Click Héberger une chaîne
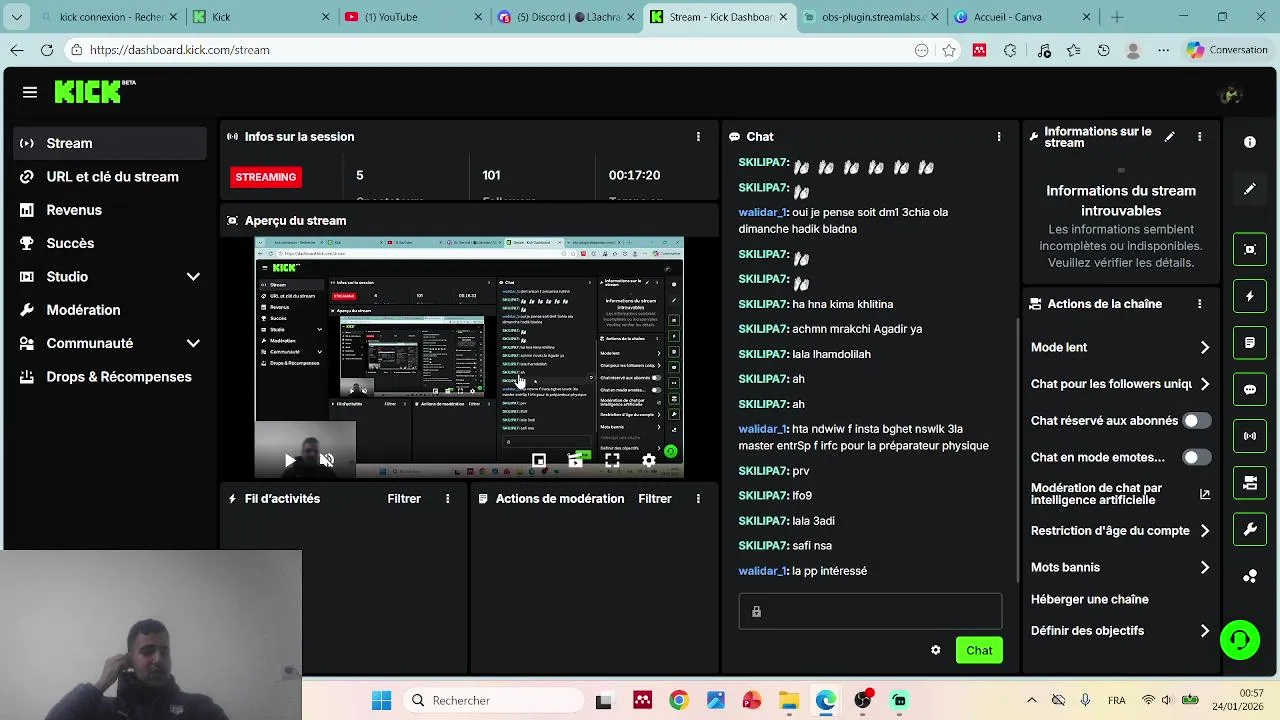The height and width of the screenshot is (720, 1280). pos(1090,599)
